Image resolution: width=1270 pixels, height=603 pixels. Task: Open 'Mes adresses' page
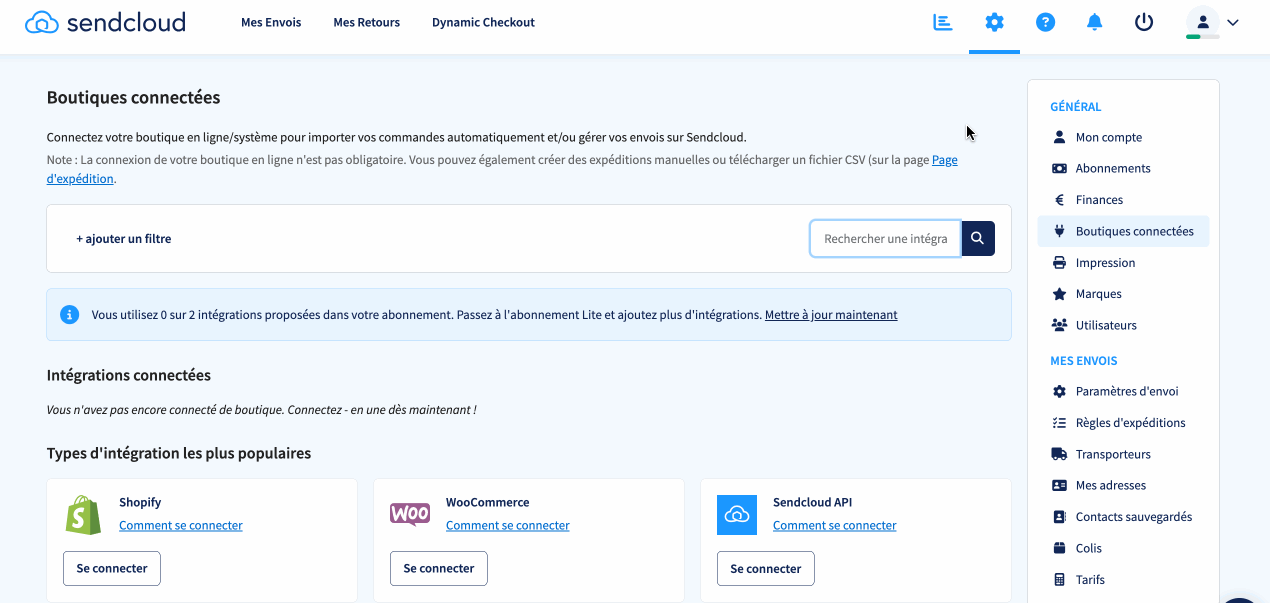[1111, 485]
